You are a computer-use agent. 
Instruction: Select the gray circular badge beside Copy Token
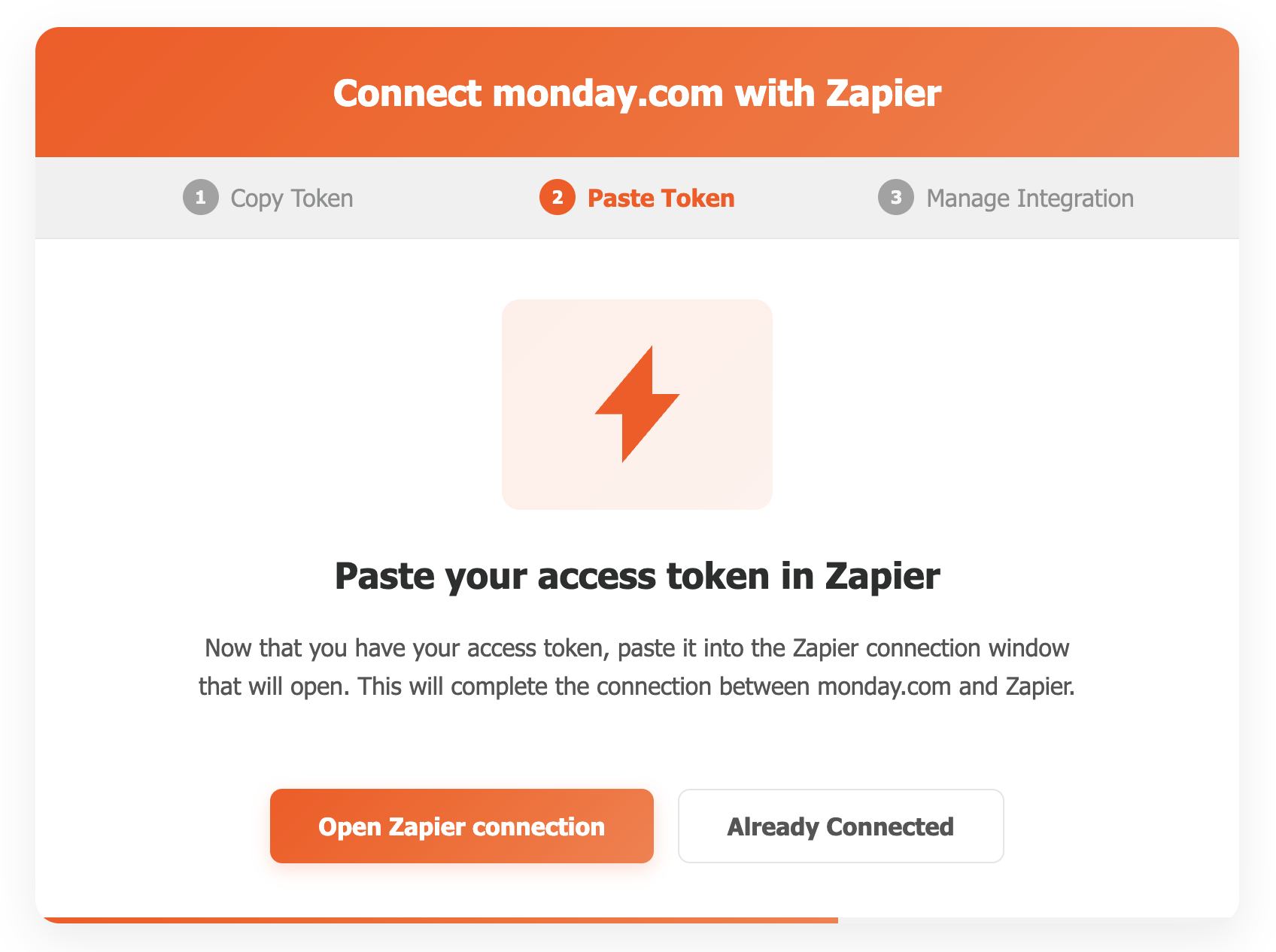tap(200, 198)
